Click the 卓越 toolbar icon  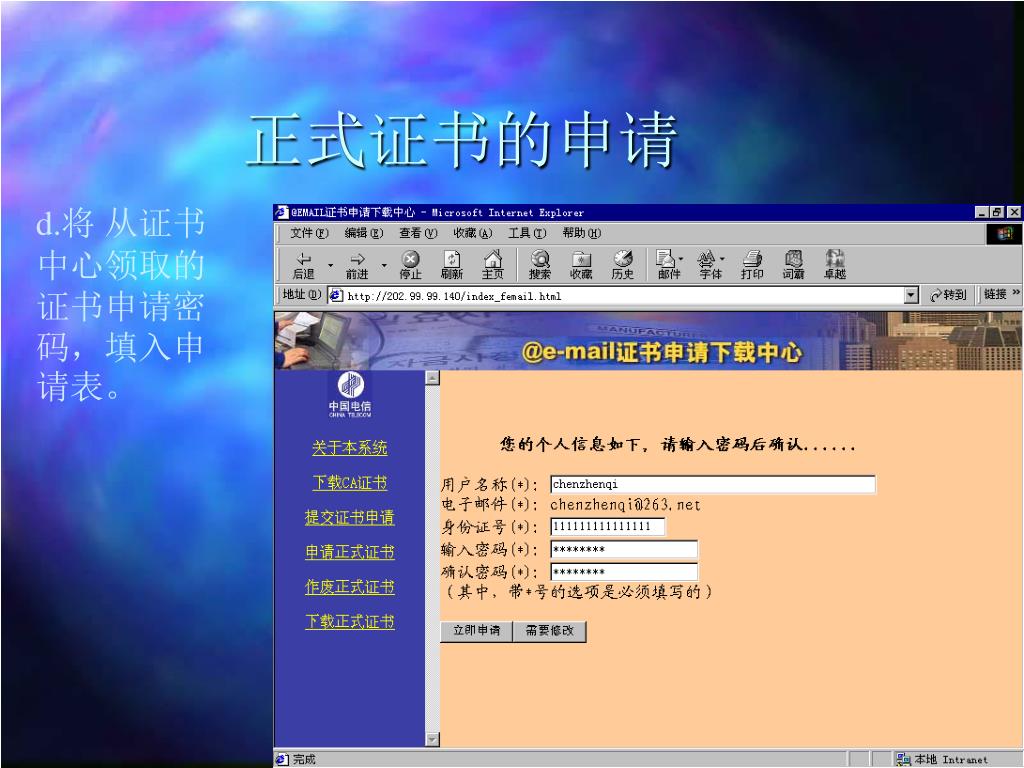(x=835, y=265)
